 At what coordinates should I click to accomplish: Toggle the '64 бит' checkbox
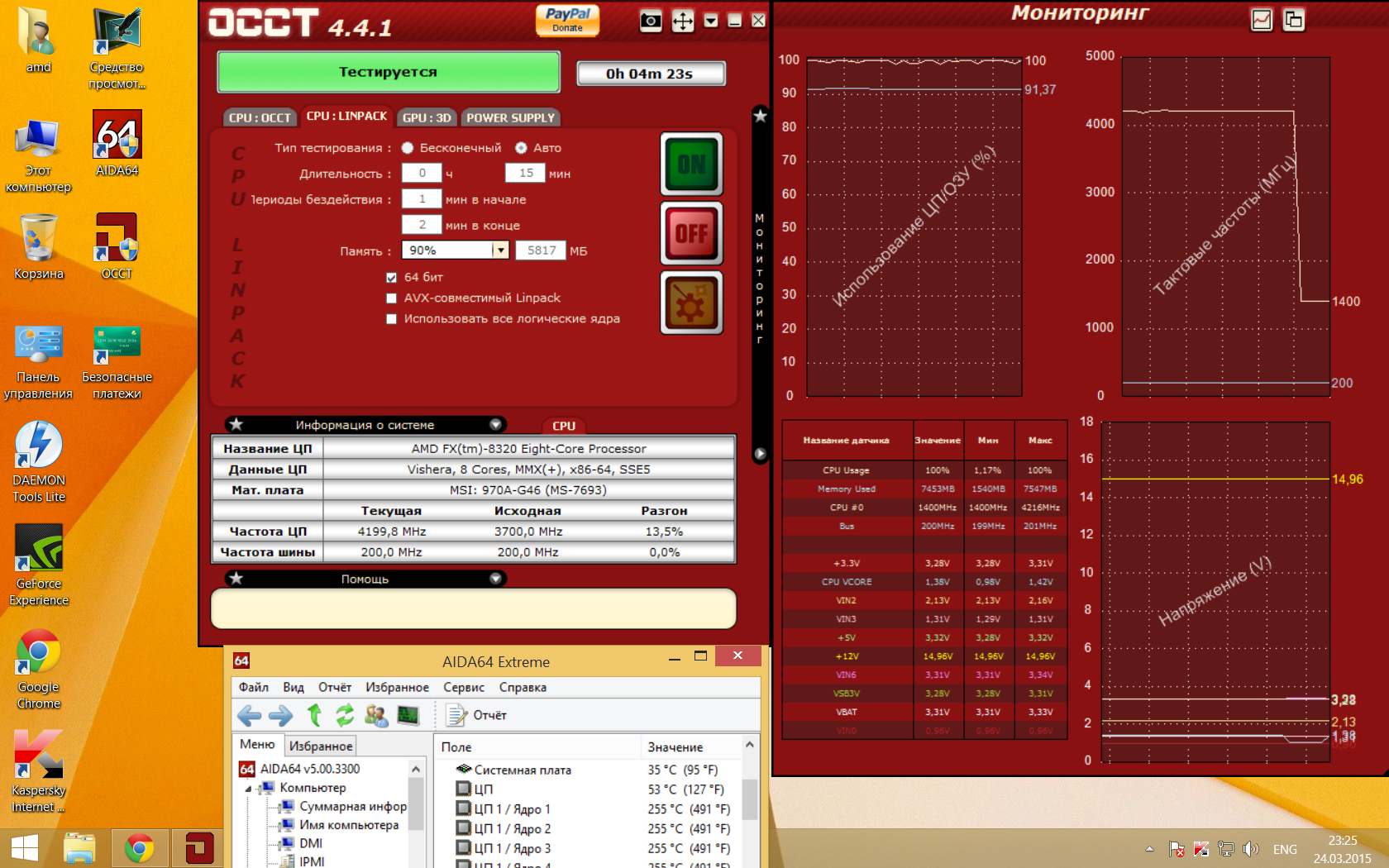tap(392, 278)
